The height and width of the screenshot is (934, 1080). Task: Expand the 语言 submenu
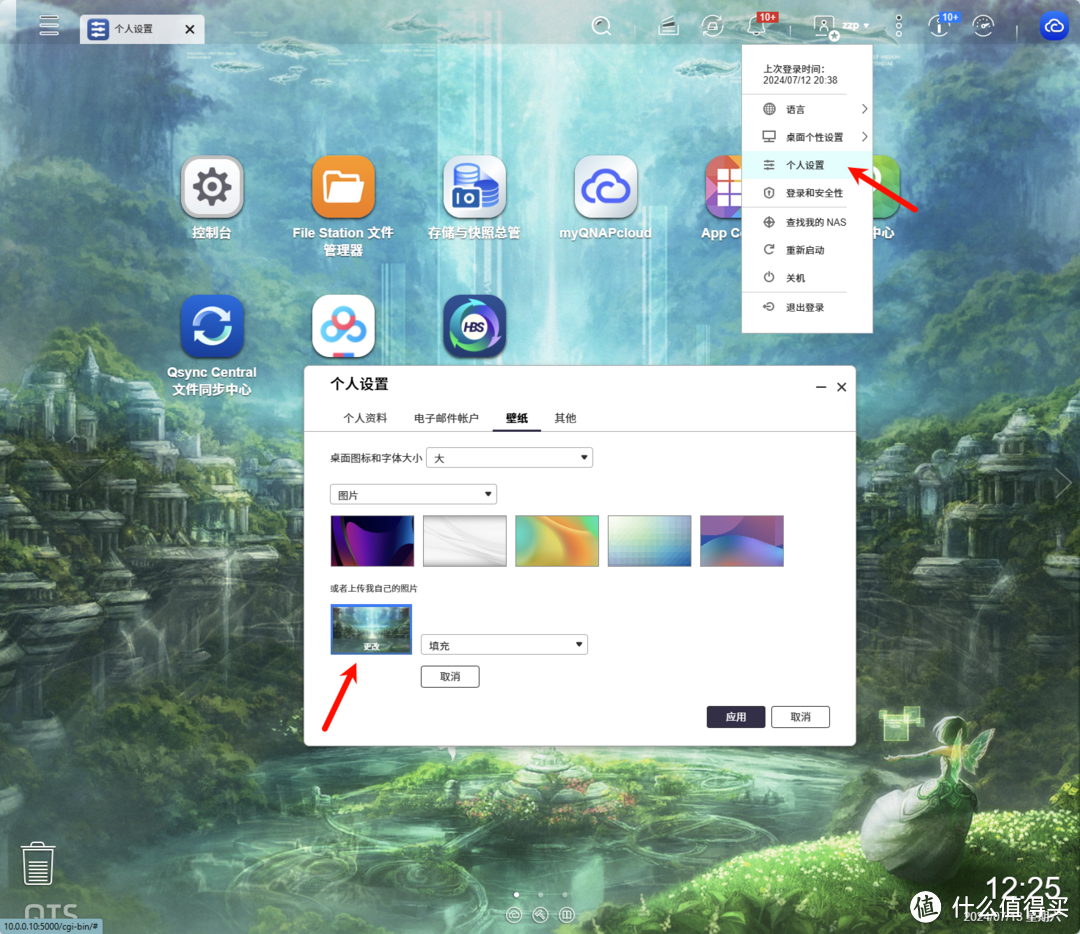pos(807,109)
